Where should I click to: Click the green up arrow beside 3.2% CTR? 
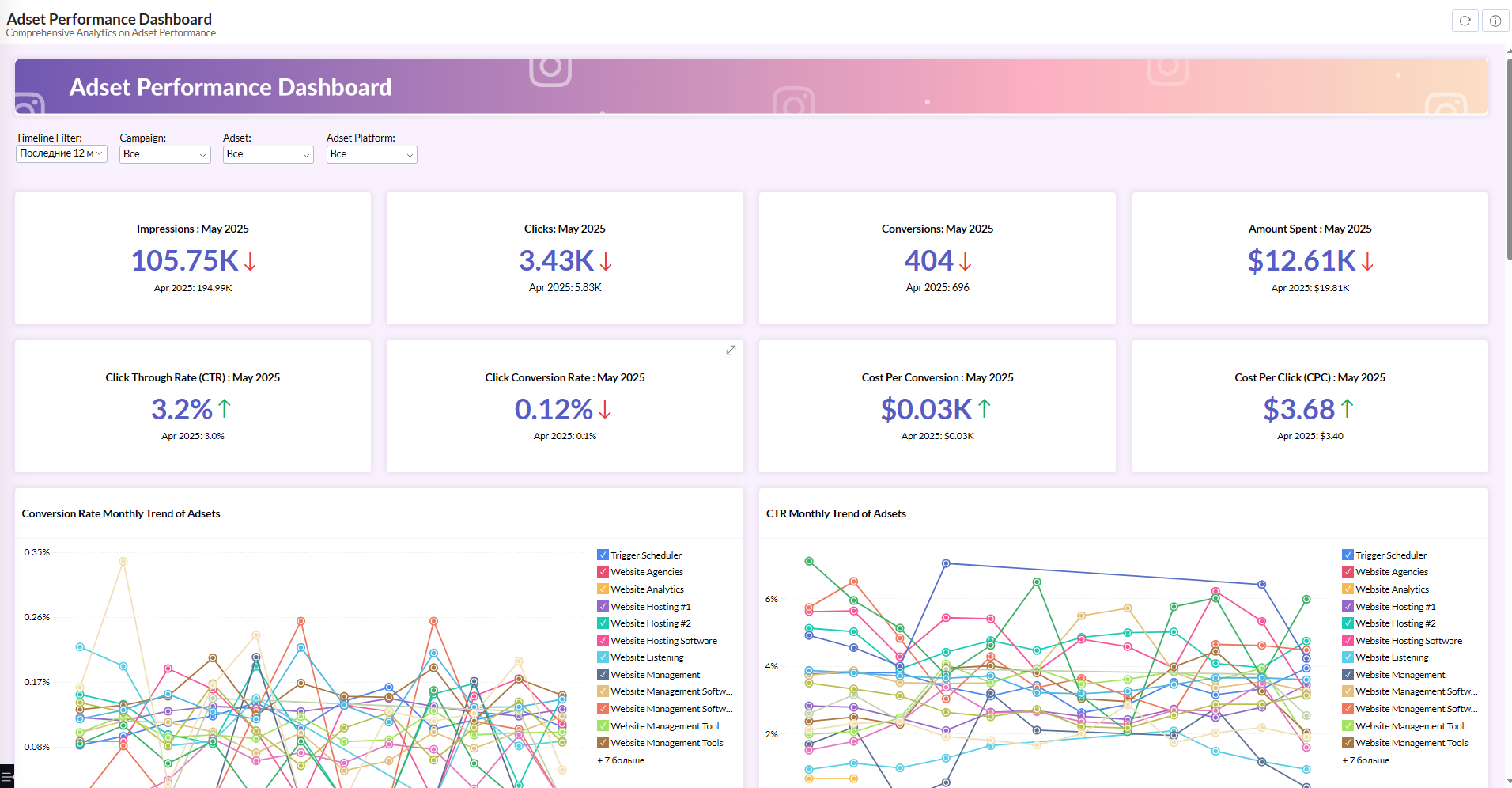tap(225, 409)
